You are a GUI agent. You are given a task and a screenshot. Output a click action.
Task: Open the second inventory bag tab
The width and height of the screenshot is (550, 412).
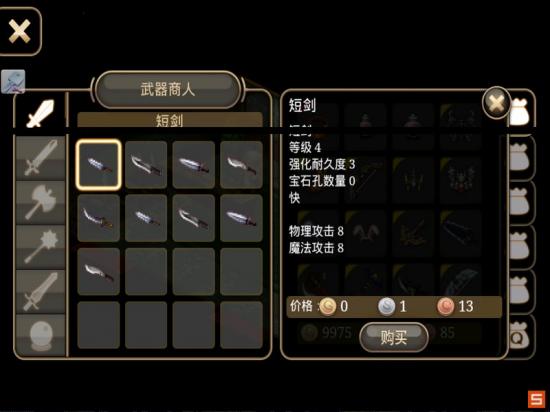(x=520, y=158)
